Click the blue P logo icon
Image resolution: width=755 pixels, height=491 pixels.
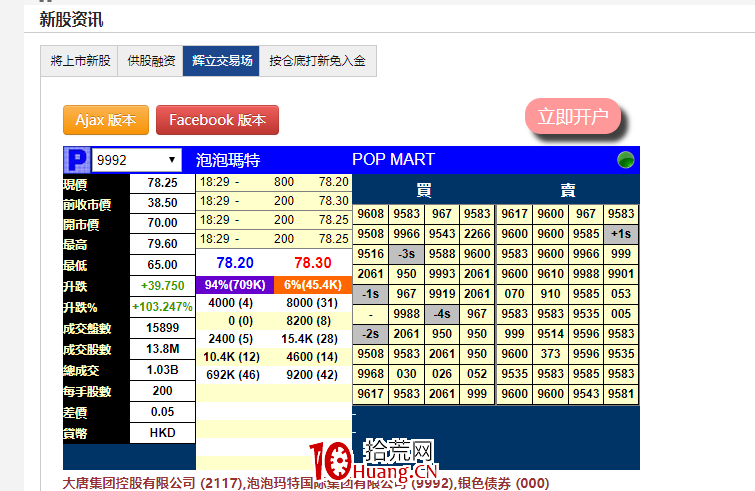tap(77, 160)
